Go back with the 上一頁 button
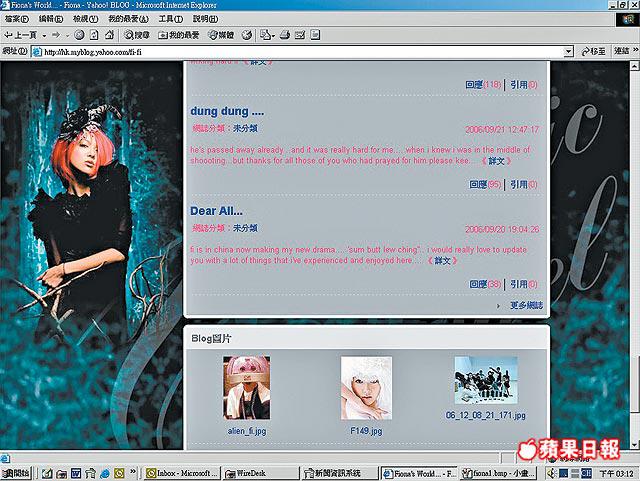 pos(20,36)
